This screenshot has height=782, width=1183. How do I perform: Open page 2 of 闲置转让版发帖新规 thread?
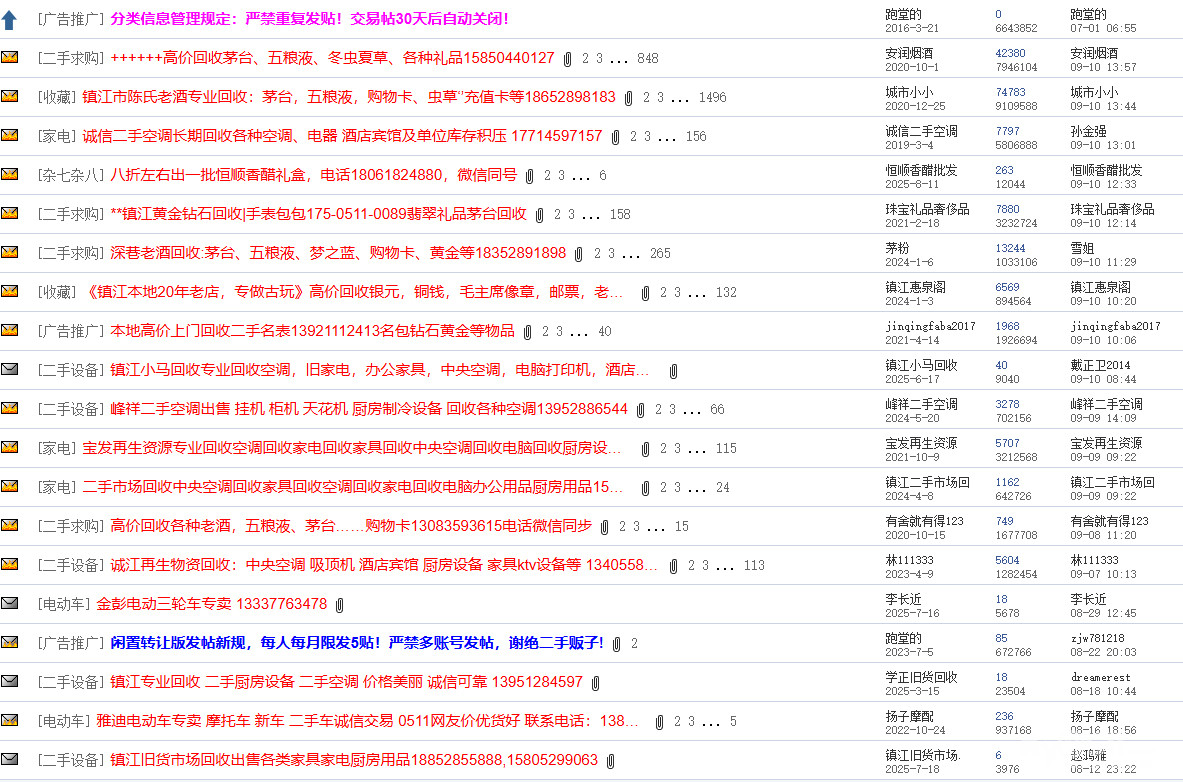tap(634, 643)
